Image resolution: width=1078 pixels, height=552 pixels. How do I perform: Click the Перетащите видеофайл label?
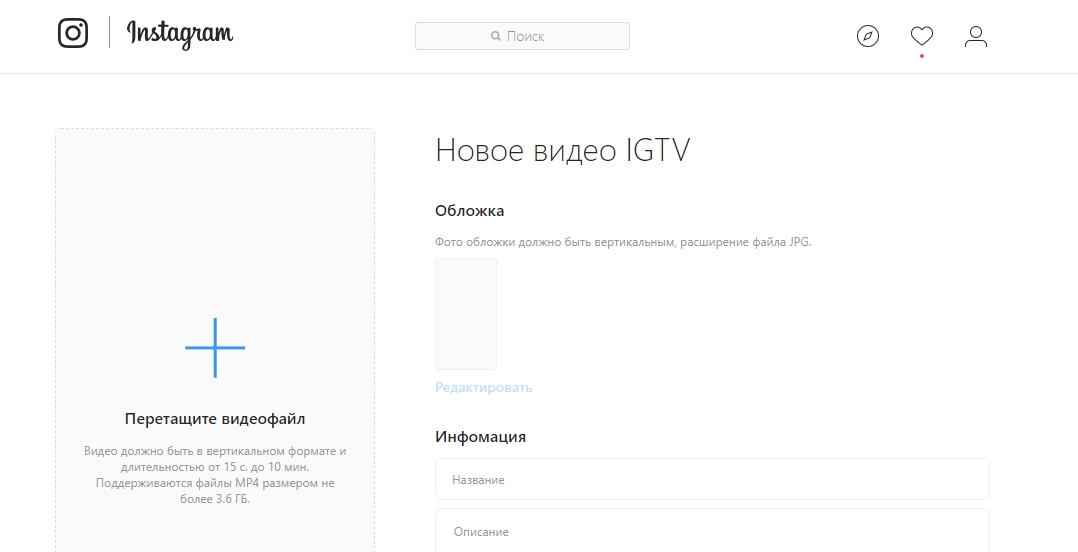pos(215,418)
